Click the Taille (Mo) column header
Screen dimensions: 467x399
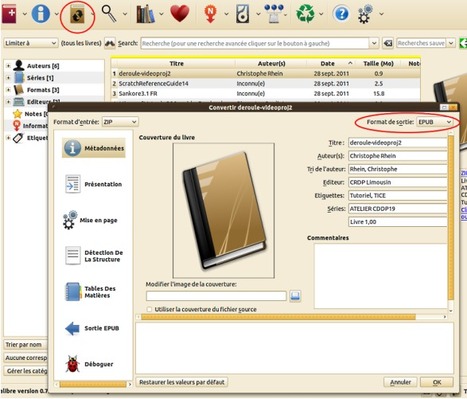378,63
